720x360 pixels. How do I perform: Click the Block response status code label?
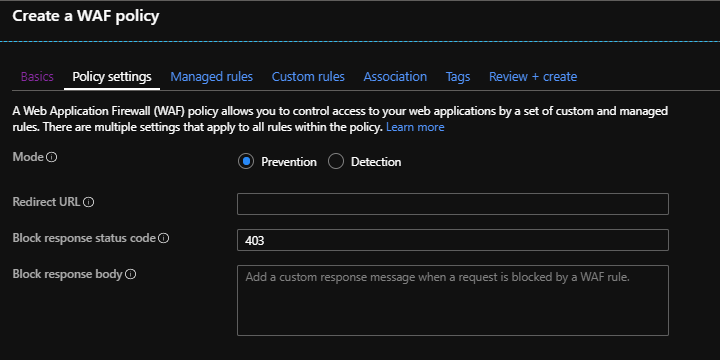point(84,238)
